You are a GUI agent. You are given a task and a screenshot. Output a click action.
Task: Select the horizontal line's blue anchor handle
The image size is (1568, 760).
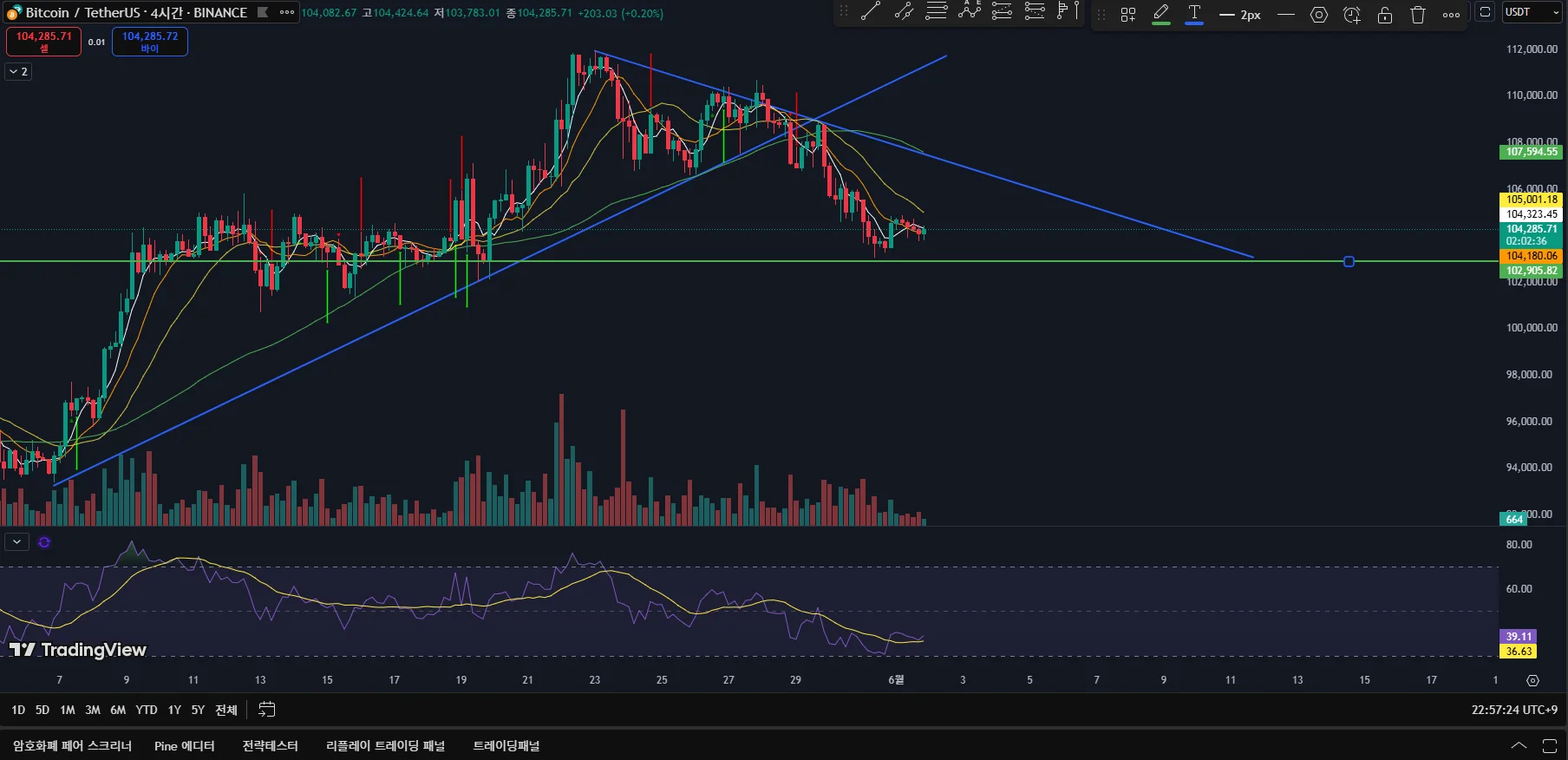(1349, 261)
